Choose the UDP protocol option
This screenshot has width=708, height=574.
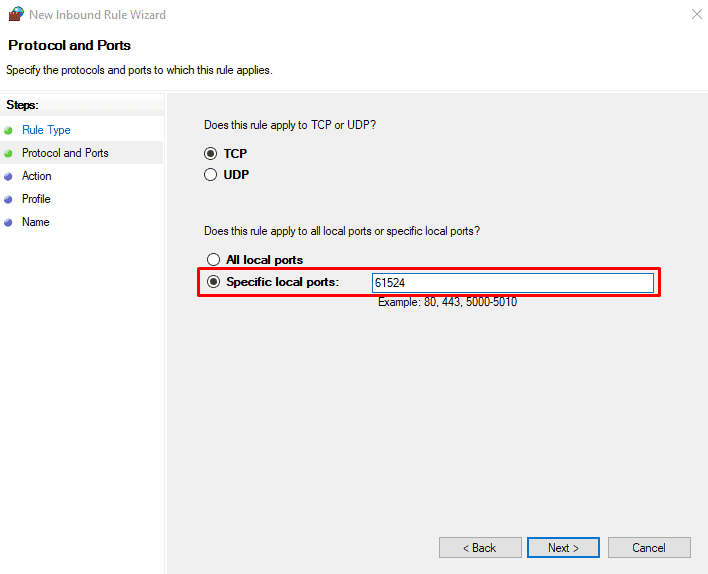point(211,175)
